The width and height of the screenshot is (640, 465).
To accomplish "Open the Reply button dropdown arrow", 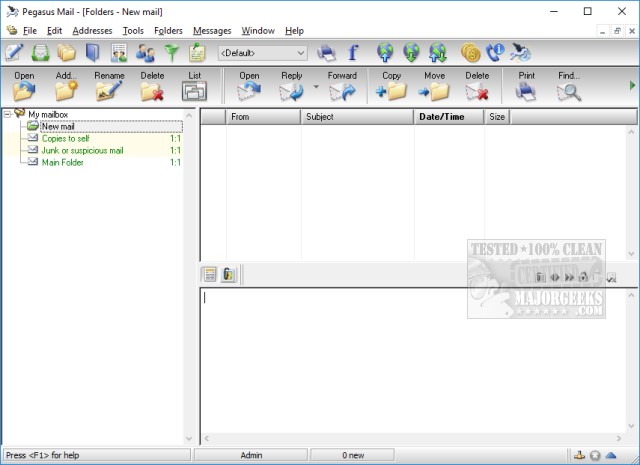I will click(x=316, y=88).
